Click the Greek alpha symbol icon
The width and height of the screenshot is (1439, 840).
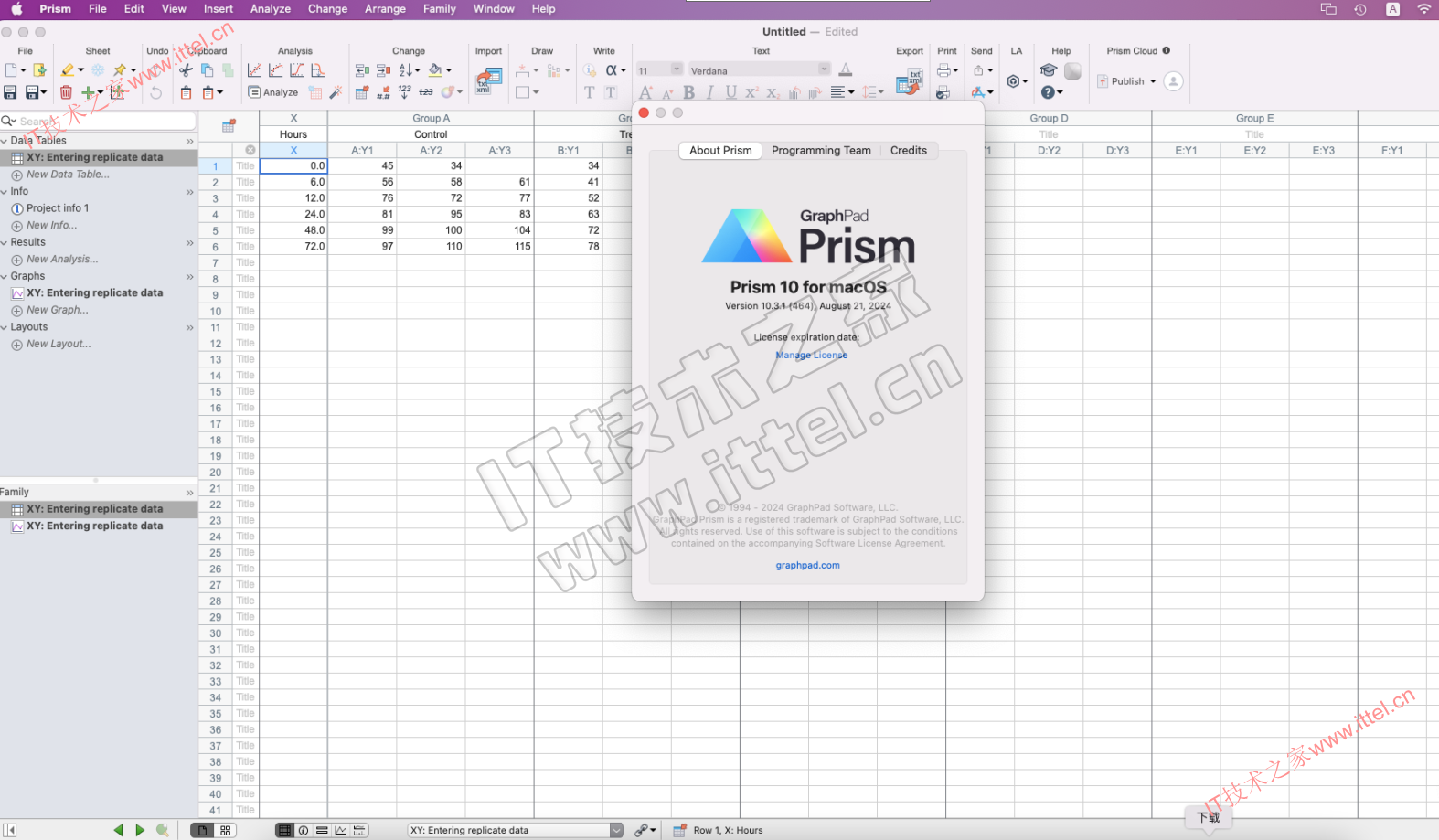point(612,70)
